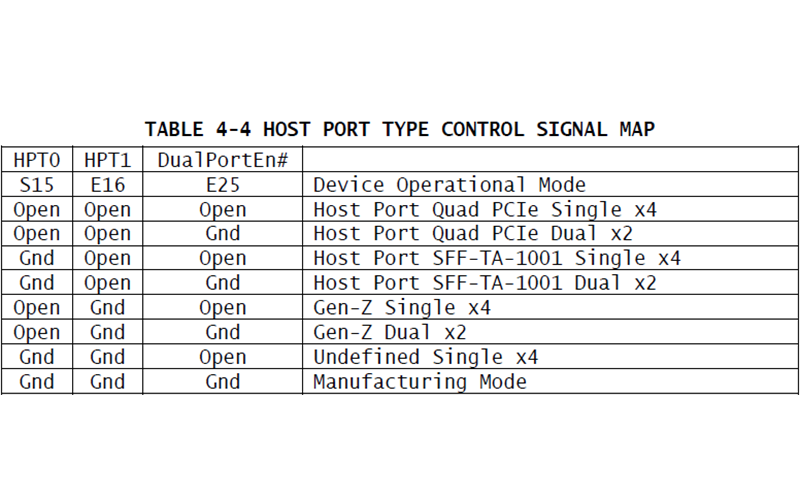The height and width of the screenshot is (500, 800).
Task: Click the Gen-Z Dual x2 text
Action: tap(390, 332)
